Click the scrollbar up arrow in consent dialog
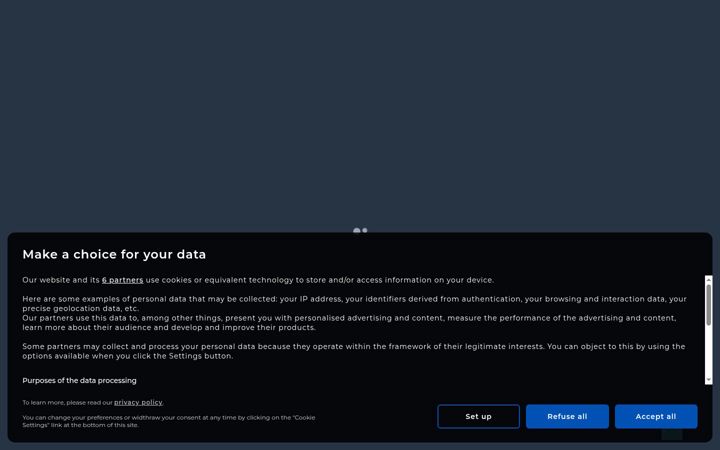720x450 pixels. point(709,279)
